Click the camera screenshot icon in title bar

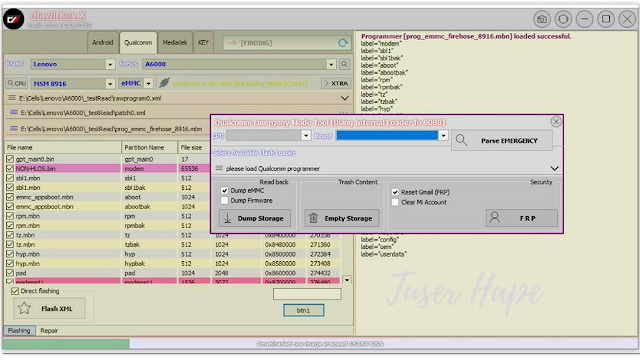click(x=542, y=19)
